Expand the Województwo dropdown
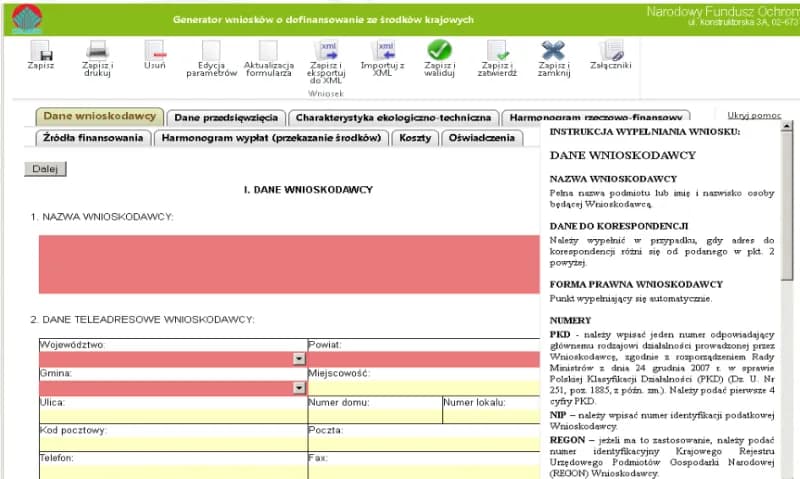The width and height of the screenshot is (800, 479). [299, 359]
